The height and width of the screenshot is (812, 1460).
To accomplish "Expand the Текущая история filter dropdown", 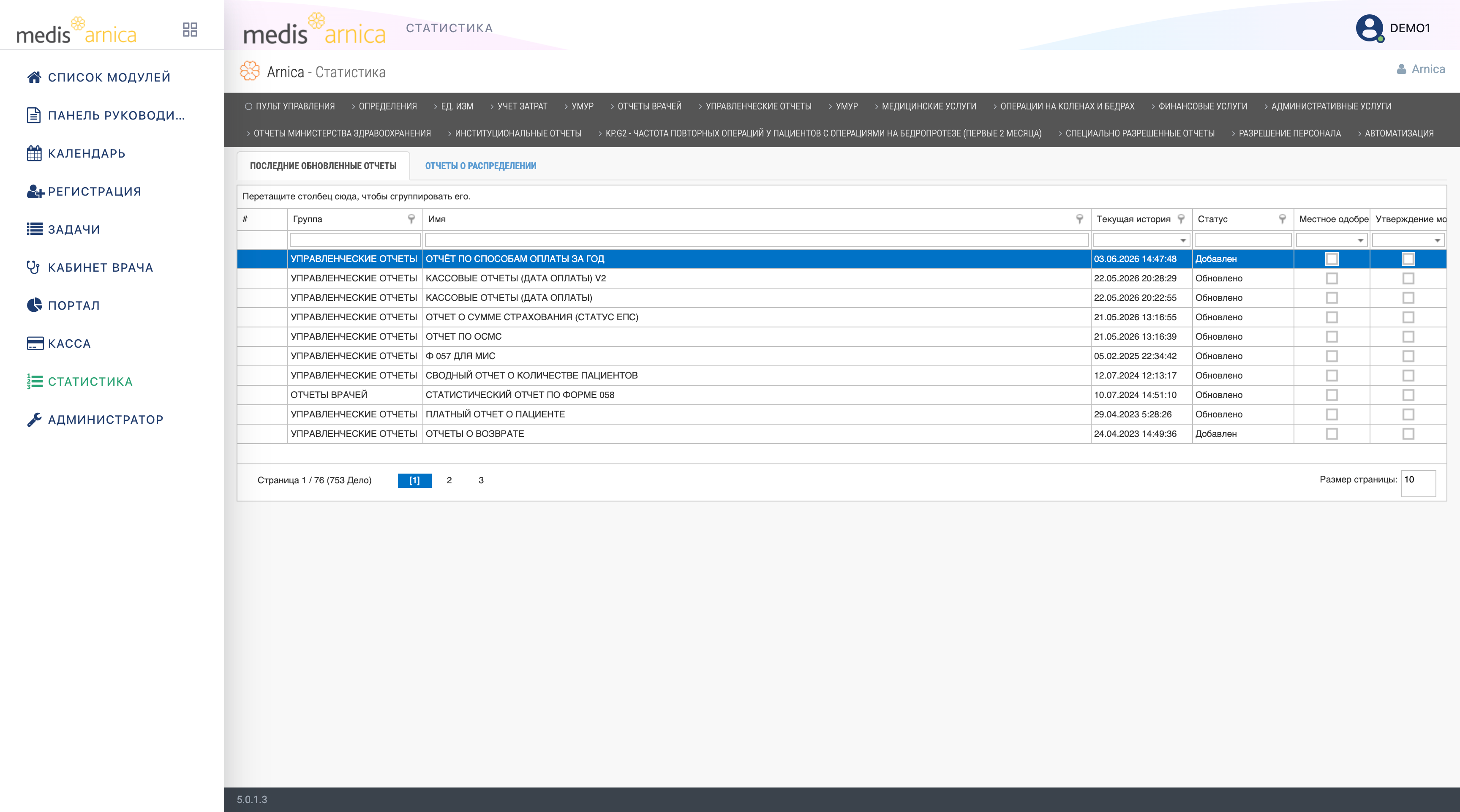I will [x=1183, y=240].
